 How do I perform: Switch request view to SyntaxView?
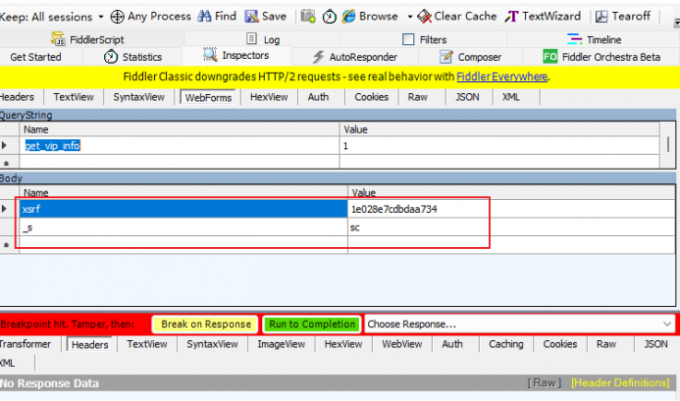point(139,97)
